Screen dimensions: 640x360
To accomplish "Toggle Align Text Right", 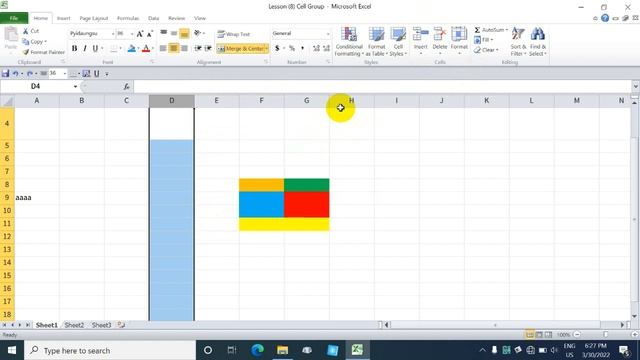I will click(184, 49).
